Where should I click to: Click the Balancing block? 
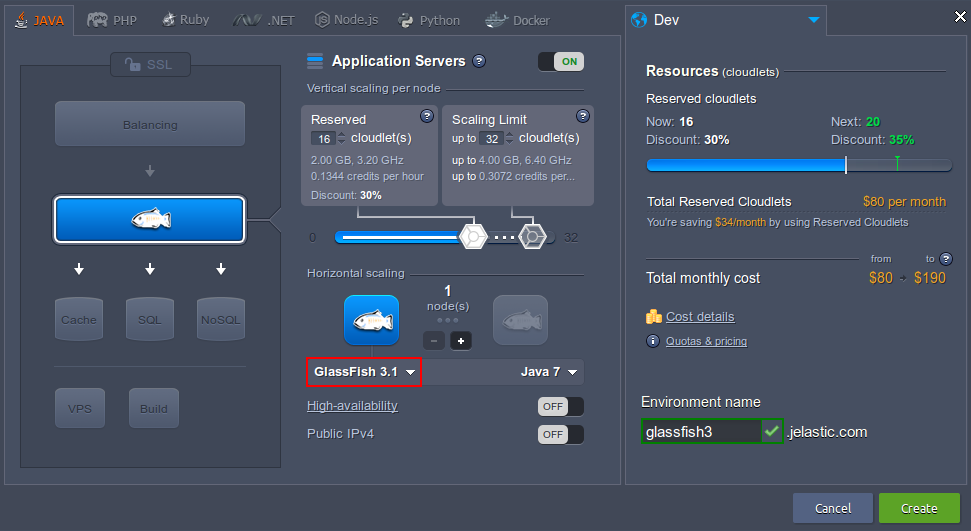150,125
